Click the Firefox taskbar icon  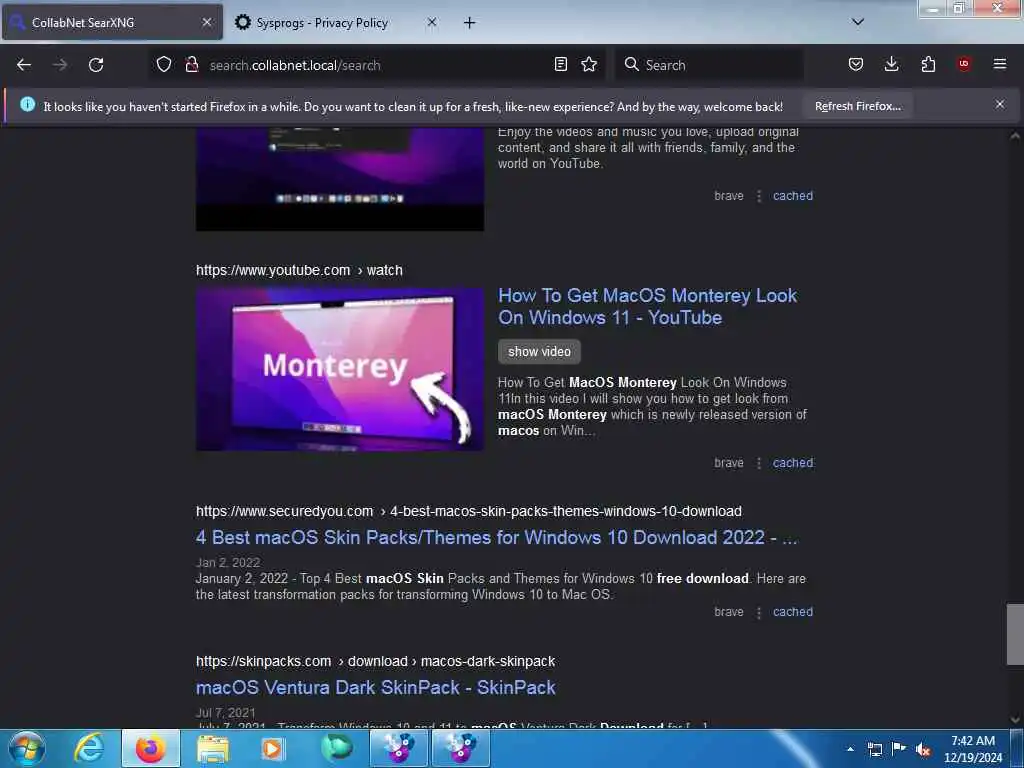151,748
